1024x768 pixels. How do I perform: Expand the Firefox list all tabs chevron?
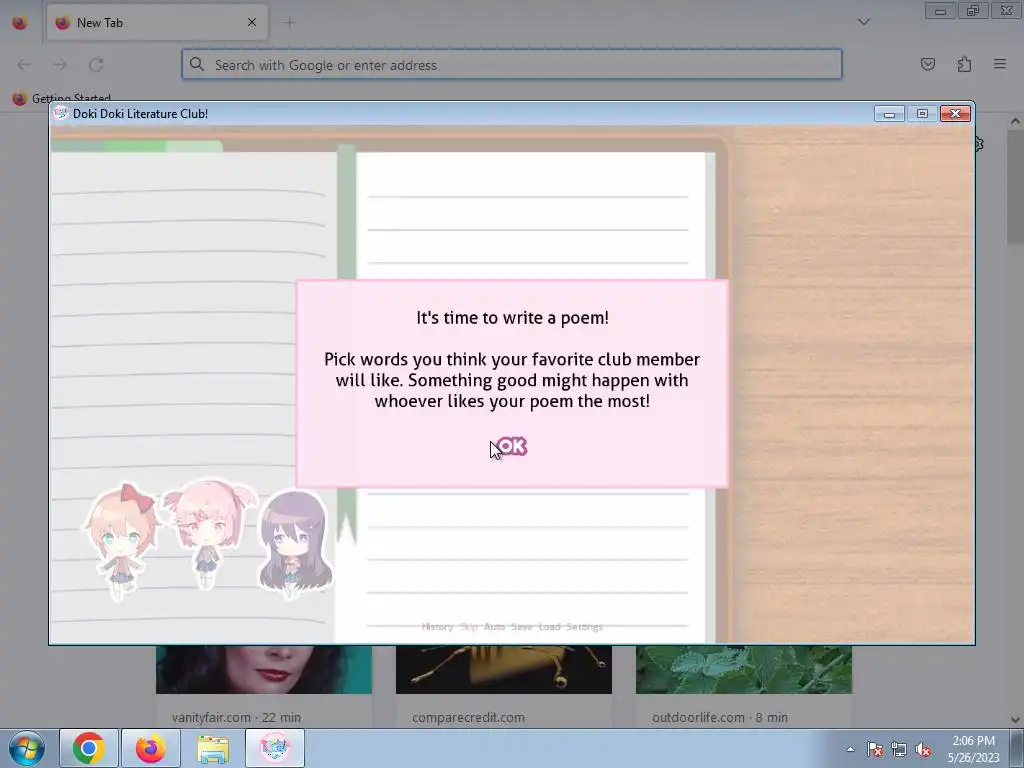863,22
